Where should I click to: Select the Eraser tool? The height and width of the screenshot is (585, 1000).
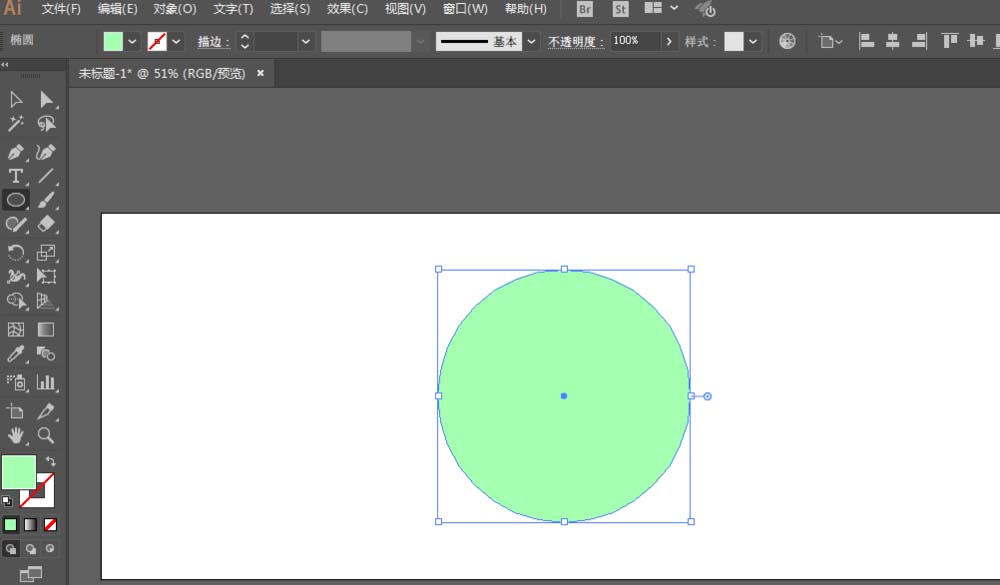[46, 225]
